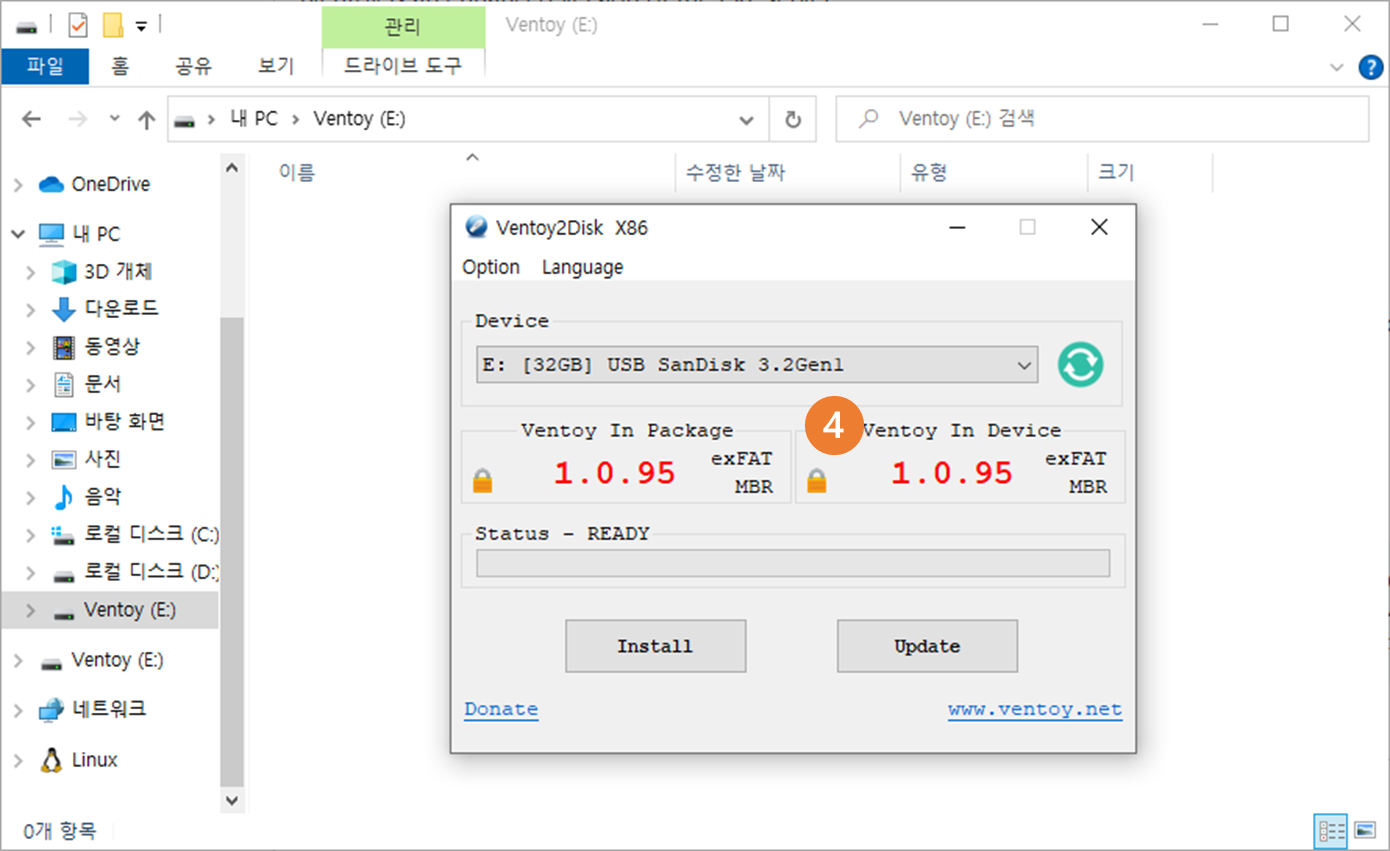Click the quick access new folder icon

click(x=113, y=24)
